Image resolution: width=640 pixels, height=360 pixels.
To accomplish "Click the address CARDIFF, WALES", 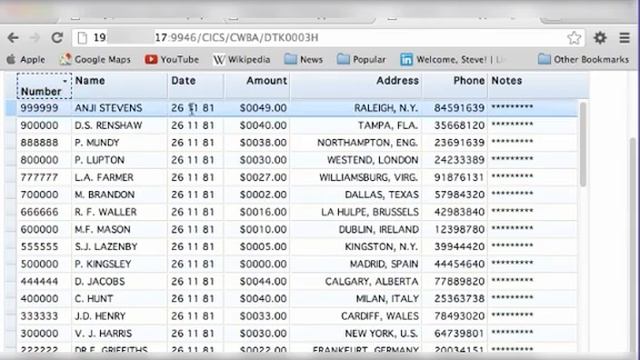I will (x=380, y=316).
